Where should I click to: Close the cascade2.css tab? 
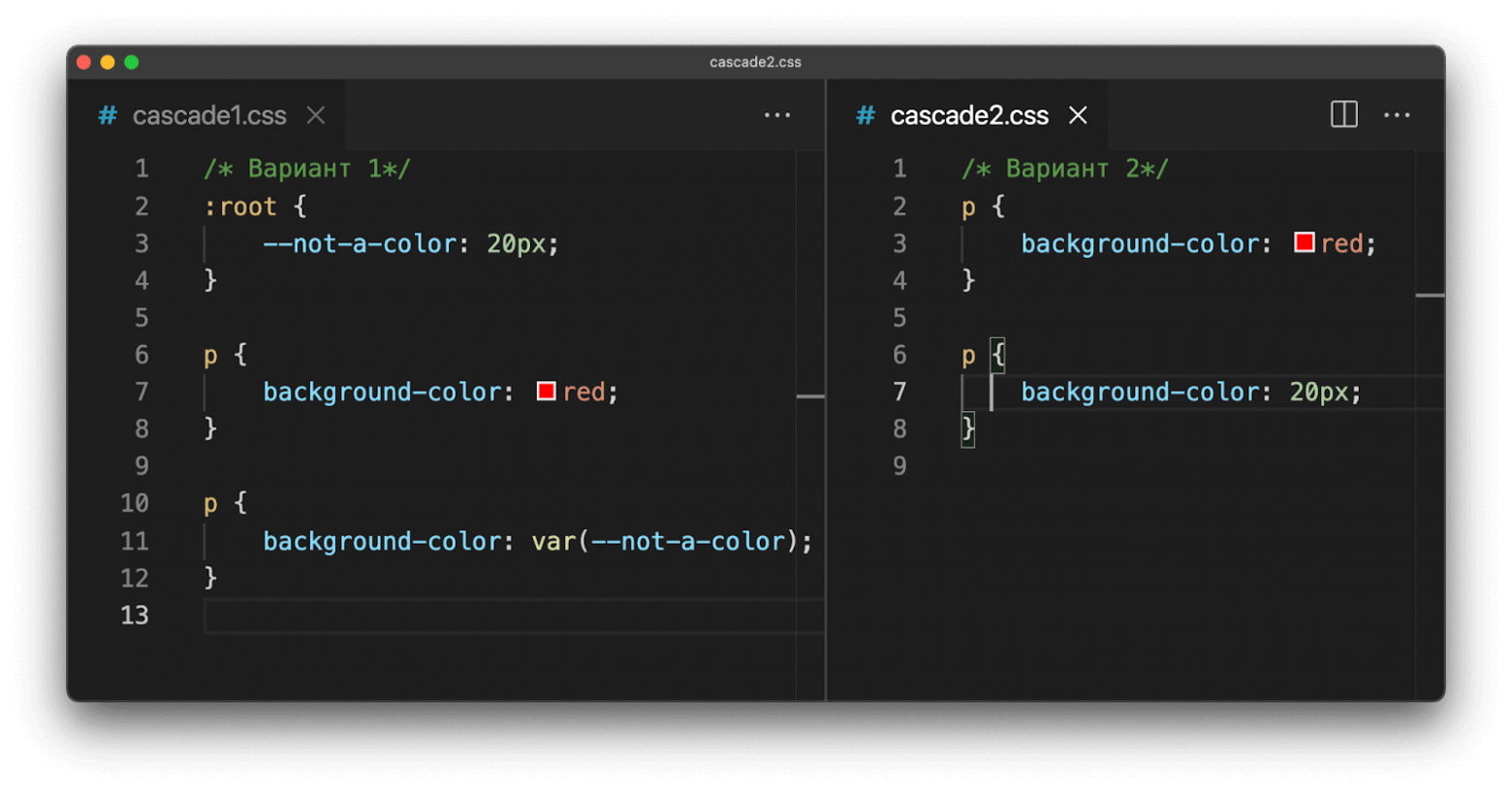click(x=1078, y=115)
